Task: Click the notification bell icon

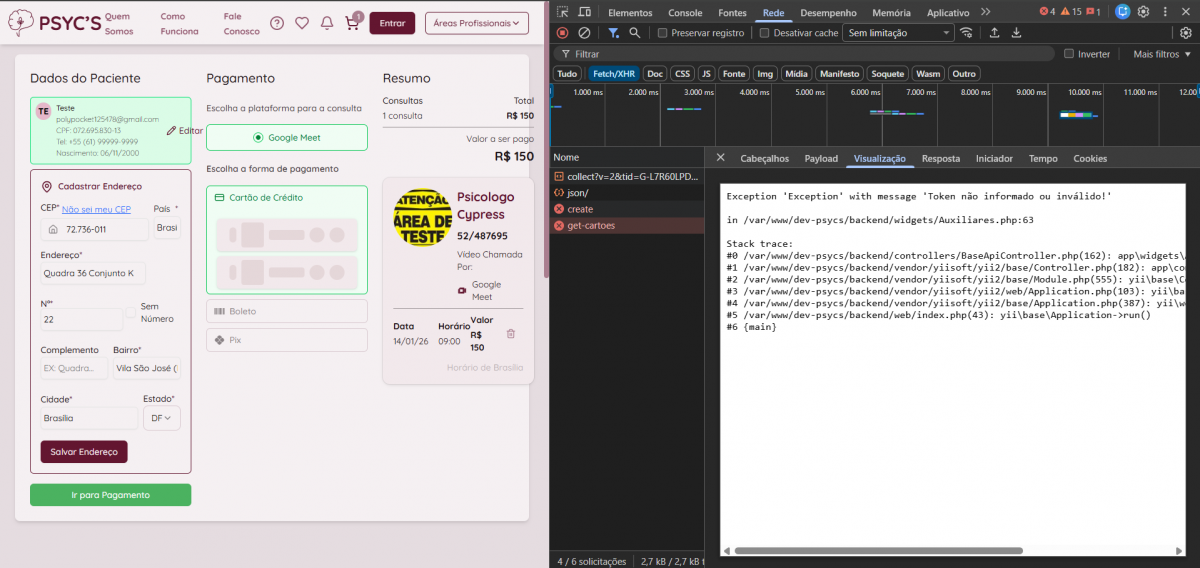Action: click(327, 23)
